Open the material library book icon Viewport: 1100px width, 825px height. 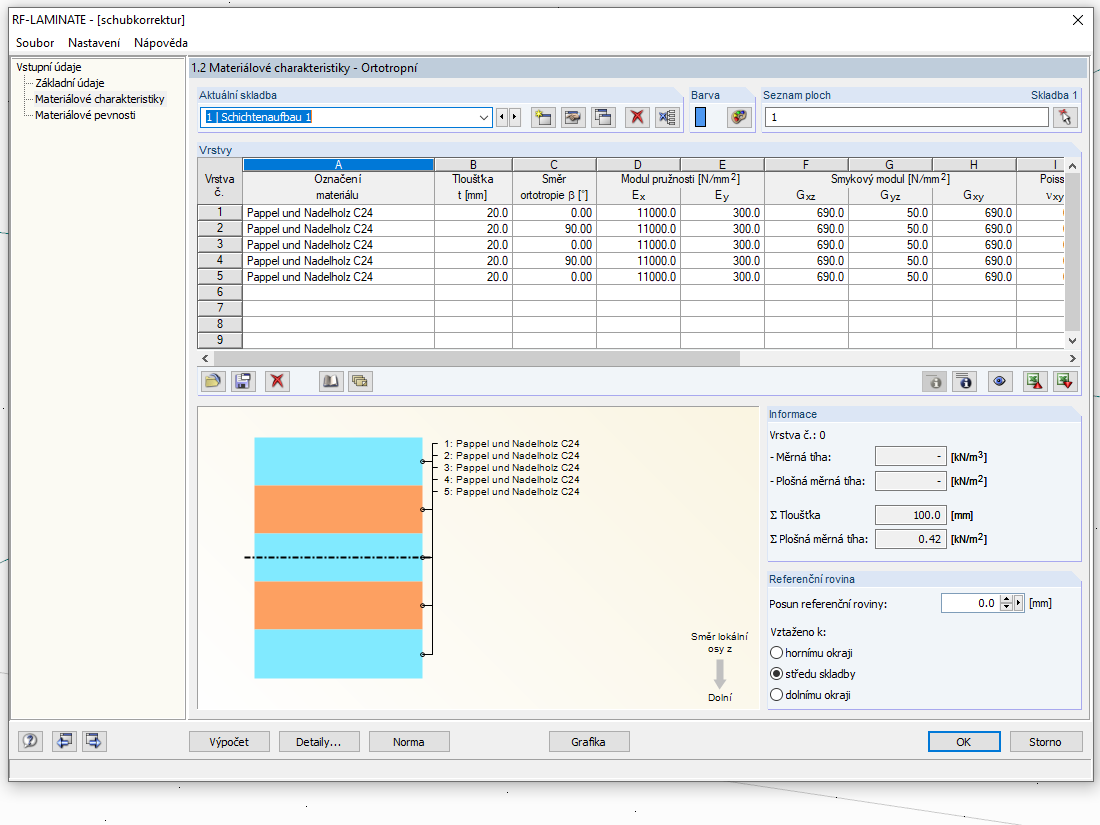[330, 381]
